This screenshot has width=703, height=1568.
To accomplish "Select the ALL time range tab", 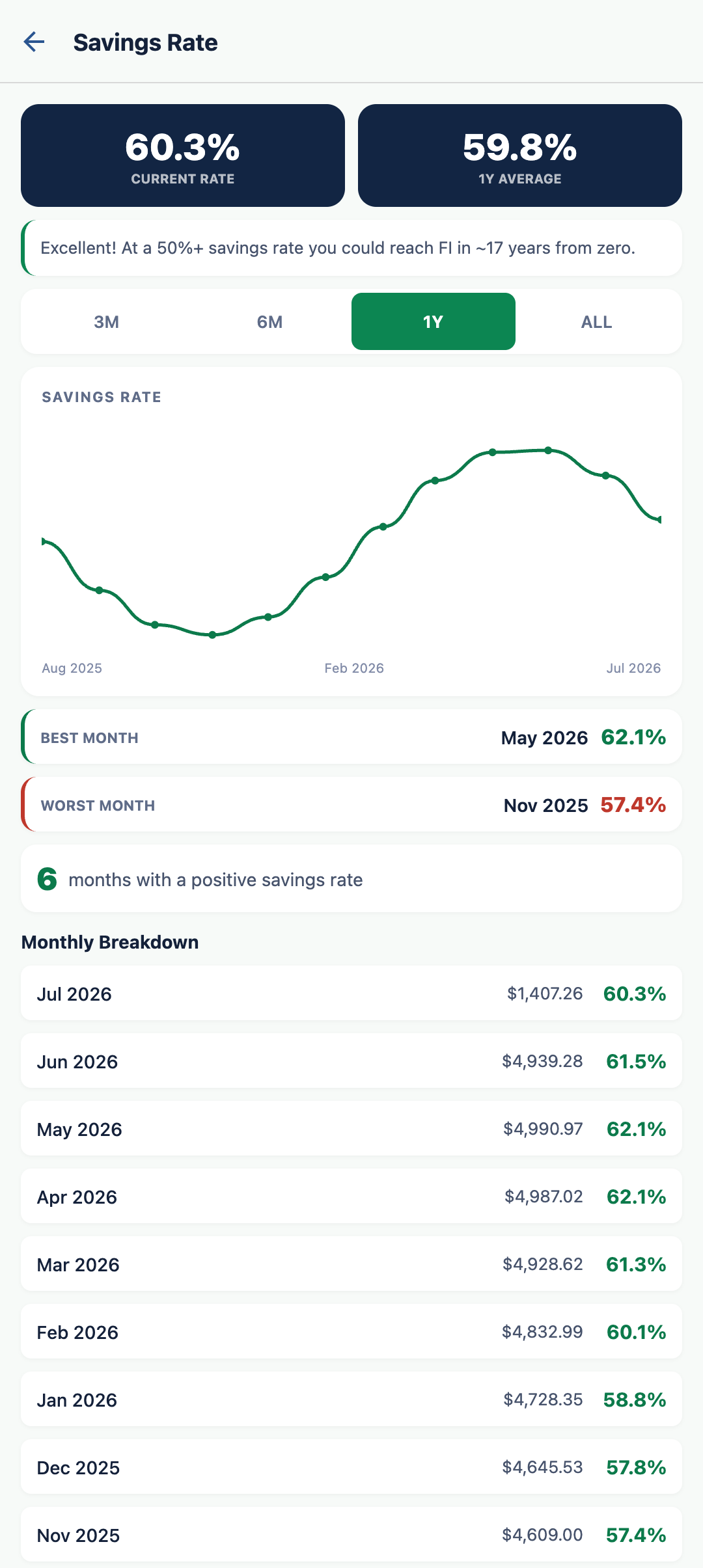I will pos(597,321).
